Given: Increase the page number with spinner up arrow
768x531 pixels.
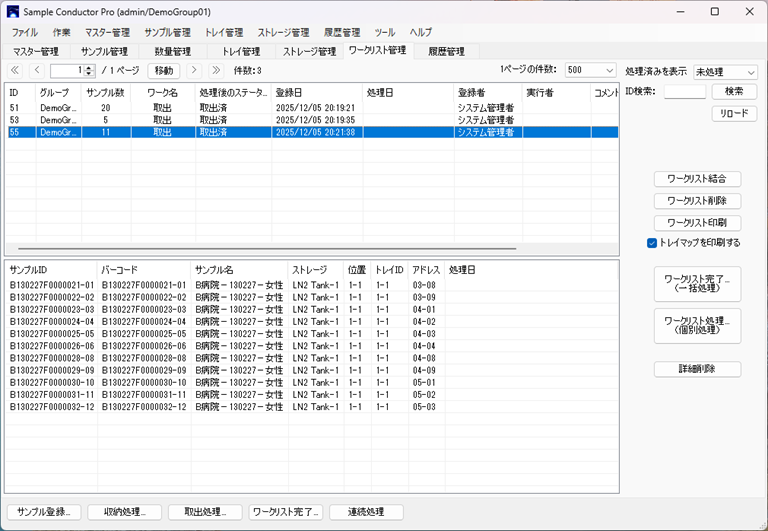Looking at the screenshot, I should click(89, 68).
